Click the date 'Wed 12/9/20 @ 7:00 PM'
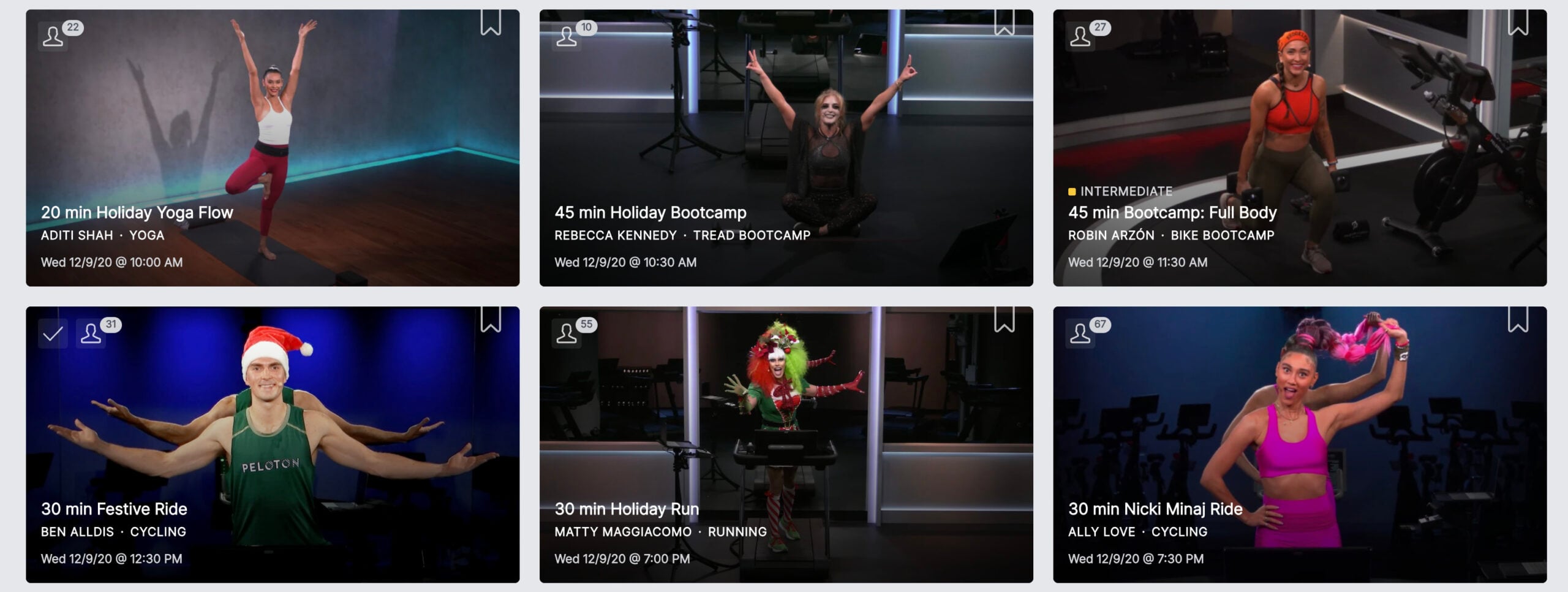The image size is (1568, 592). click(x=622, y=559)
